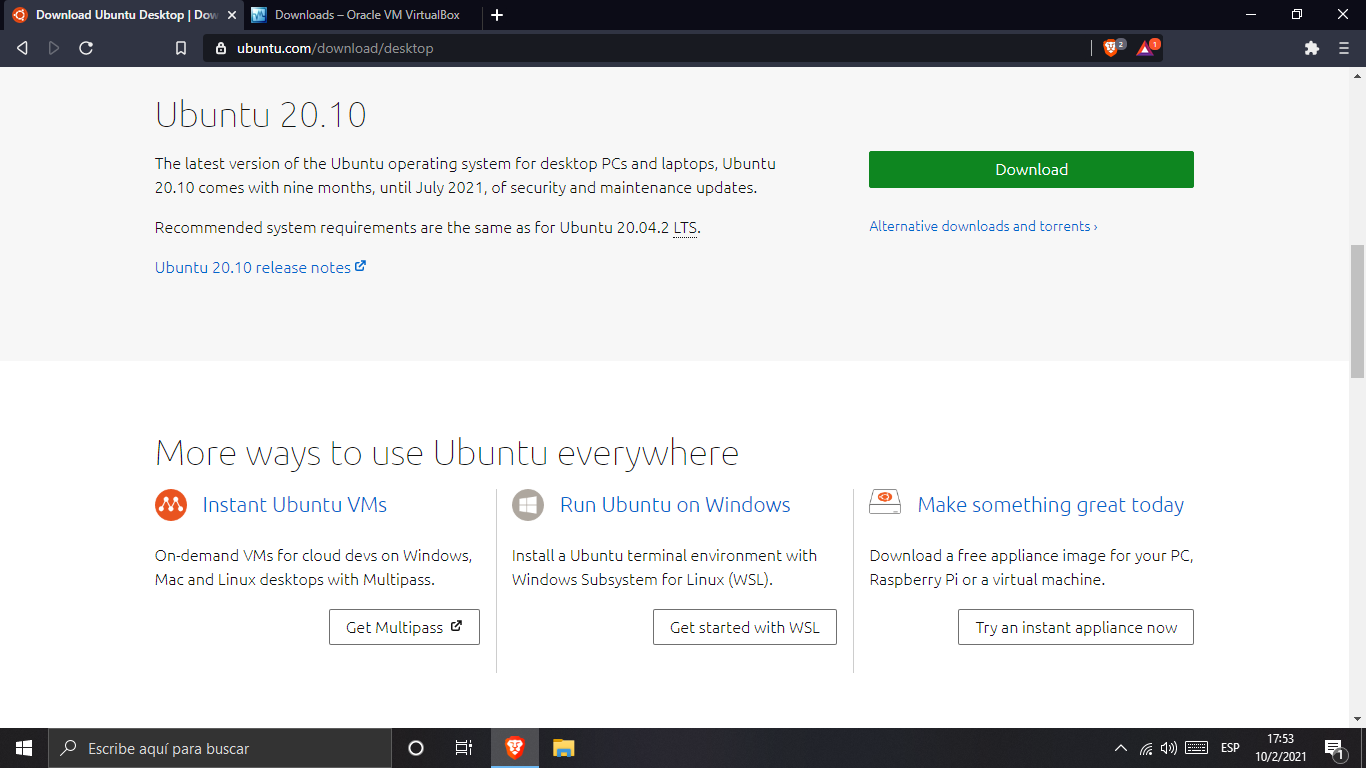Click the green Download button
Viewport: 1366px width, 768px height.
1031,169
